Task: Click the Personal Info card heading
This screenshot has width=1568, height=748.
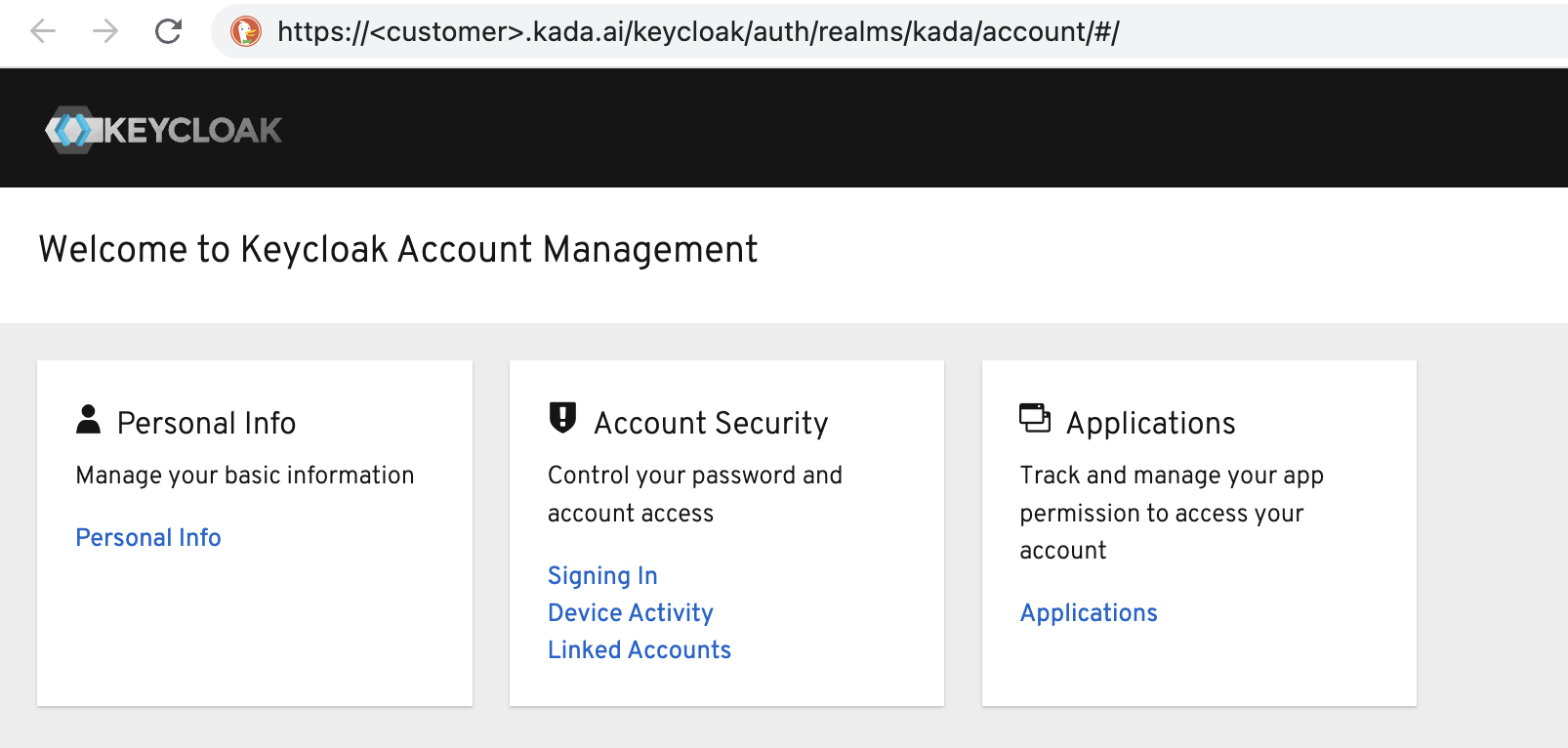Action: click(206, 423)
